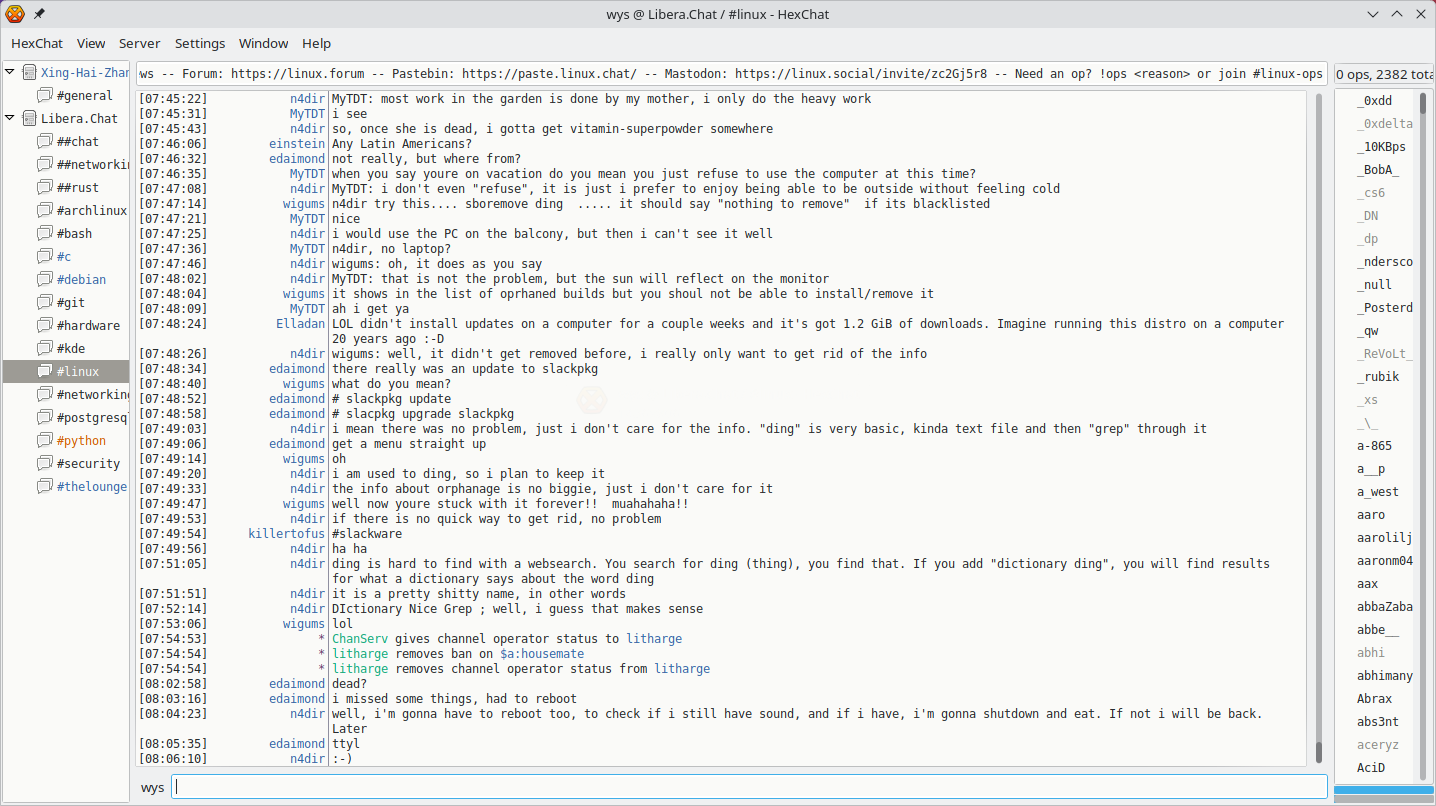Select the #python channel icon

(45, 440)
